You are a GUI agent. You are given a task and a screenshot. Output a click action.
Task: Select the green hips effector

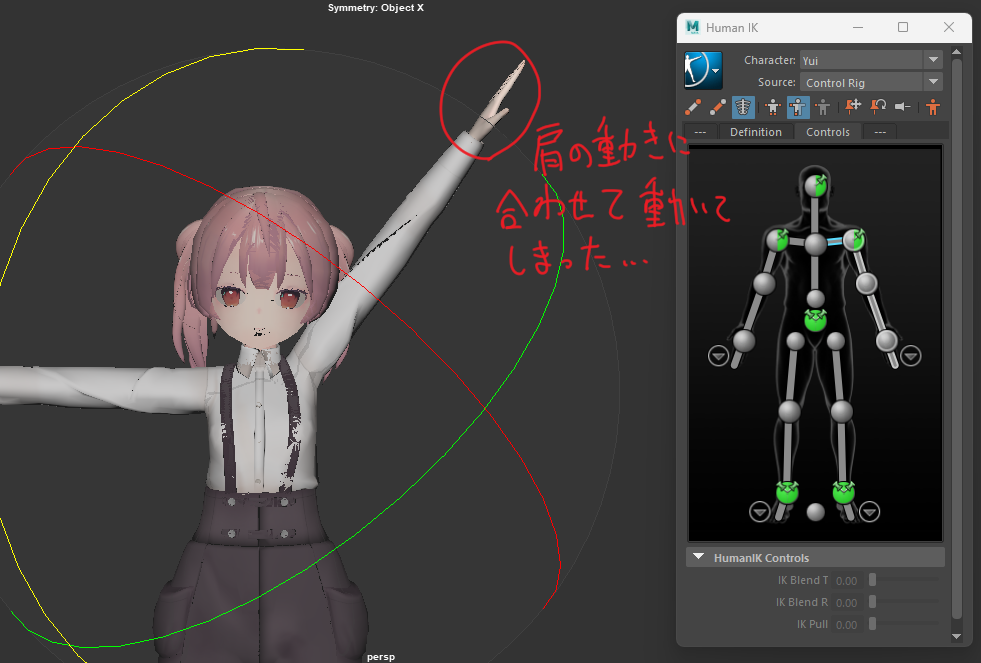(x=815, y=320)
